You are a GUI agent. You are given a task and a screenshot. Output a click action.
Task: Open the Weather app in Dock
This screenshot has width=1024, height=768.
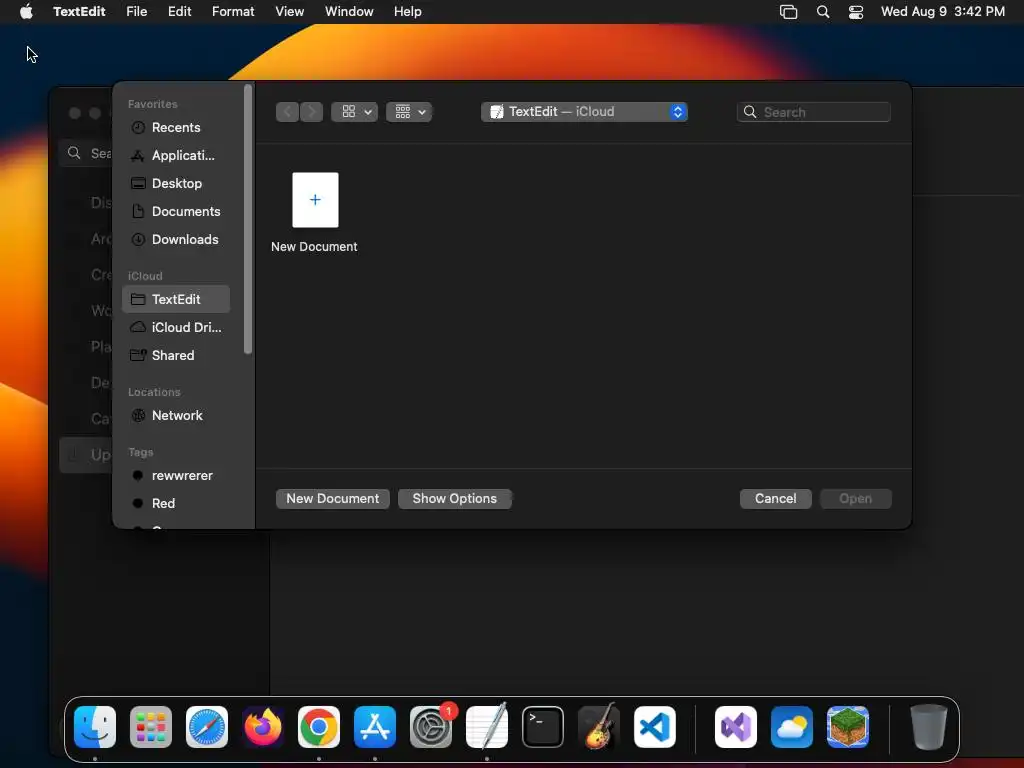click(792, 727)
